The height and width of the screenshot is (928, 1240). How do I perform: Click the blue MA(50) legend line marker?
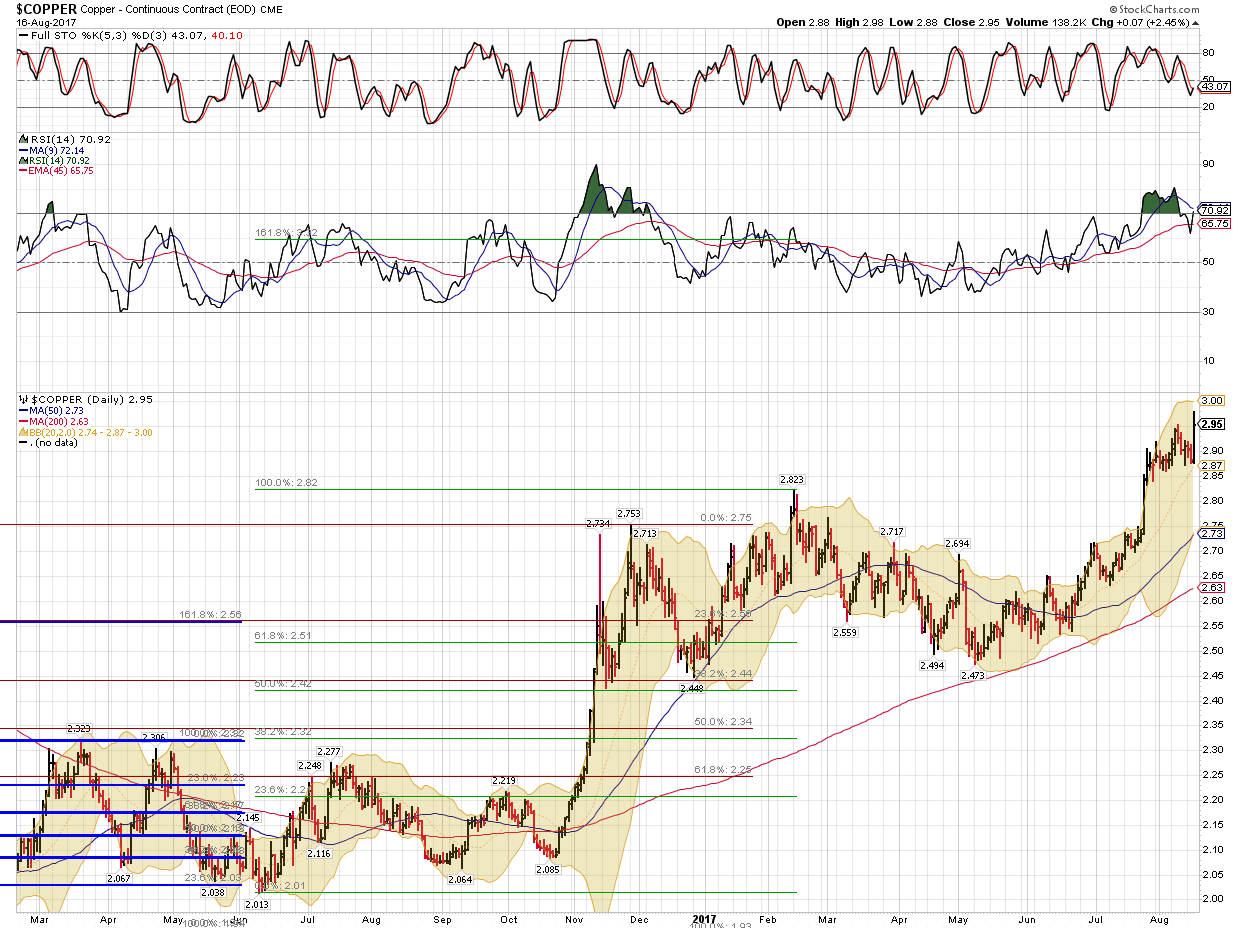[x=23, y=410]
